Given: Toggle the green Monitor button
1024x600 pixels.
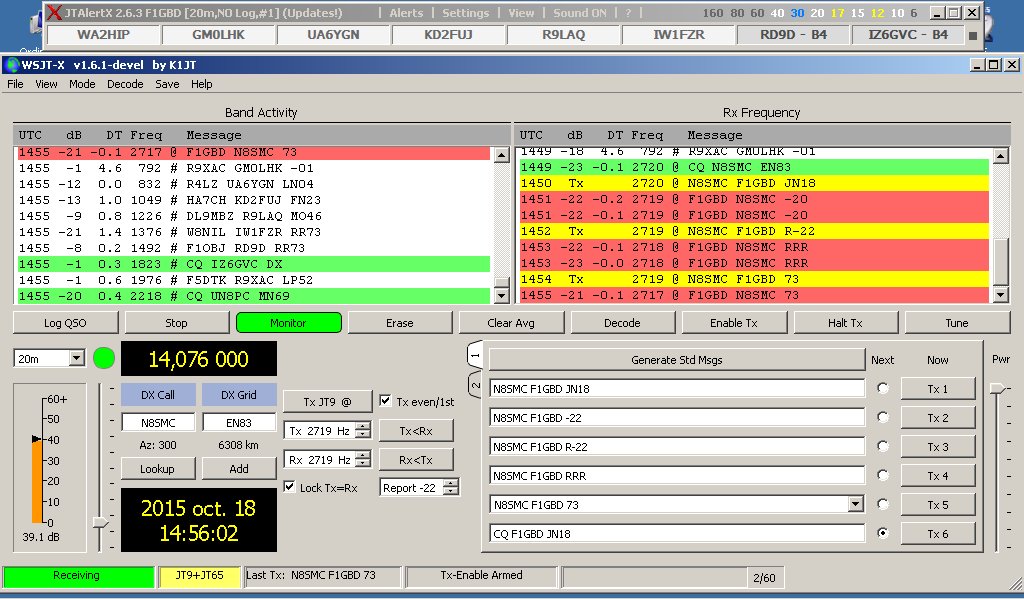Looking at the screenshot, I should click(288, 323).
